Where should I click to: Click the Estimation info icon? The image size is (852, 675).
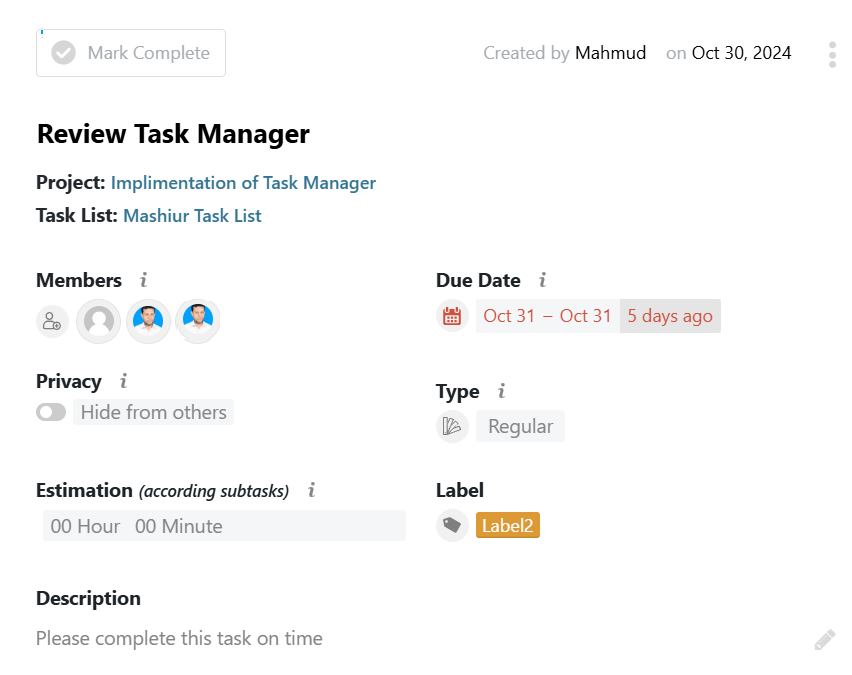pos(311,490)
